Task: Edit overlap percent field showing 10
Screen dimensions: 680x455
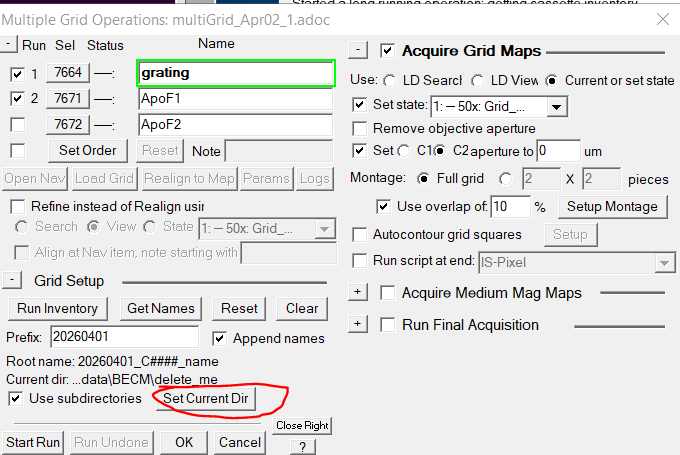Action: point(510,206)
